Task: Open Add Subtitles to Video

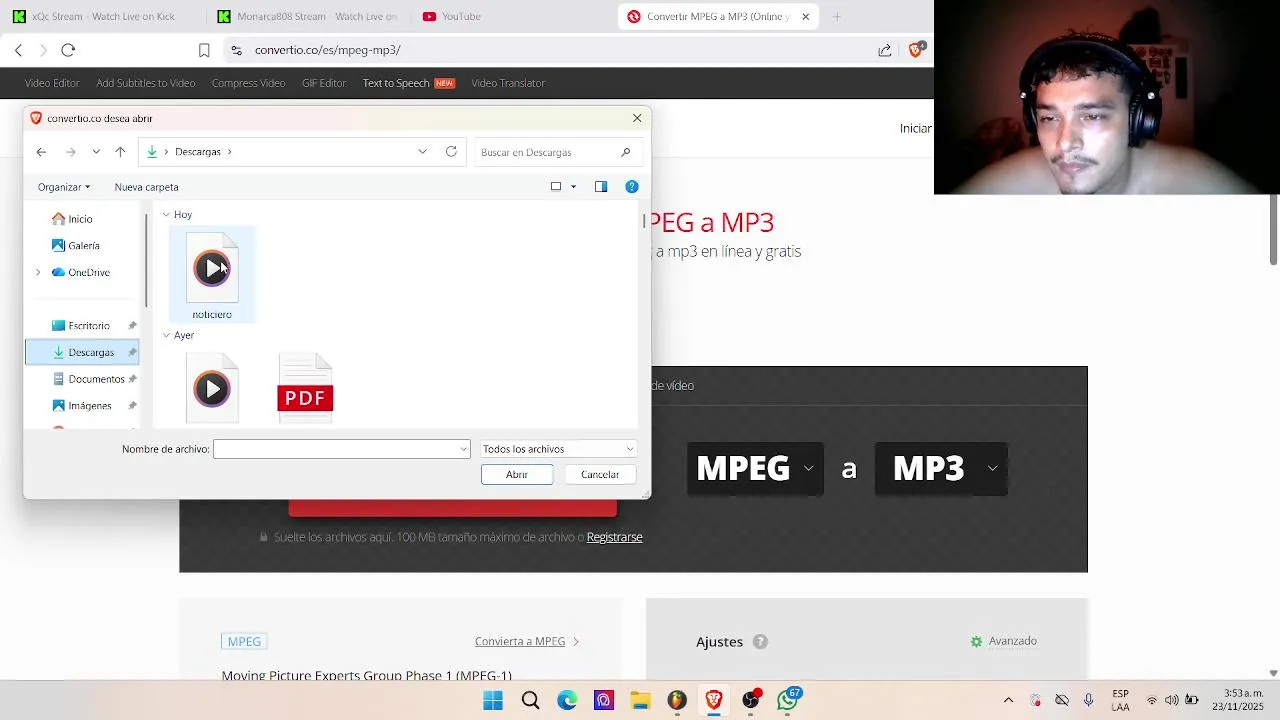Action: click(146, 83)
